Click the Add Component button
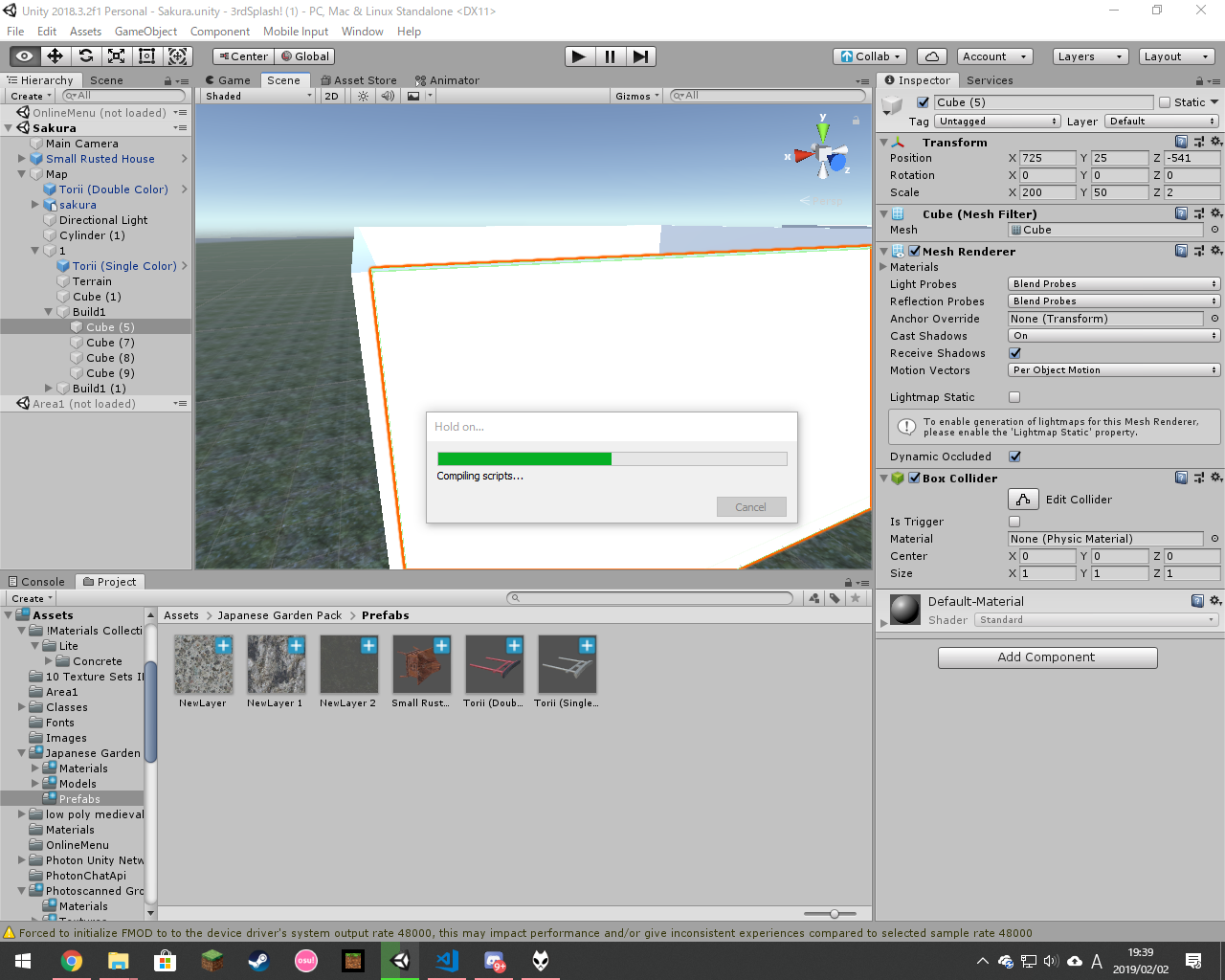 click(1047, 657)
